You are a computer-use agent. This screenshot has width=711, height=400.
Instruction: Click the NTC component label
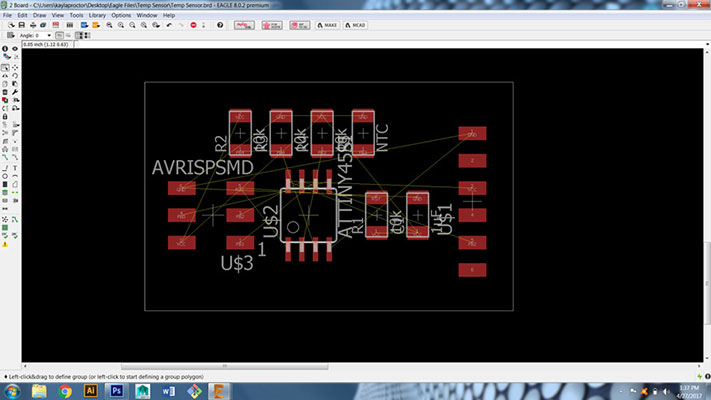pyautogui.click(x=382, y=138)
